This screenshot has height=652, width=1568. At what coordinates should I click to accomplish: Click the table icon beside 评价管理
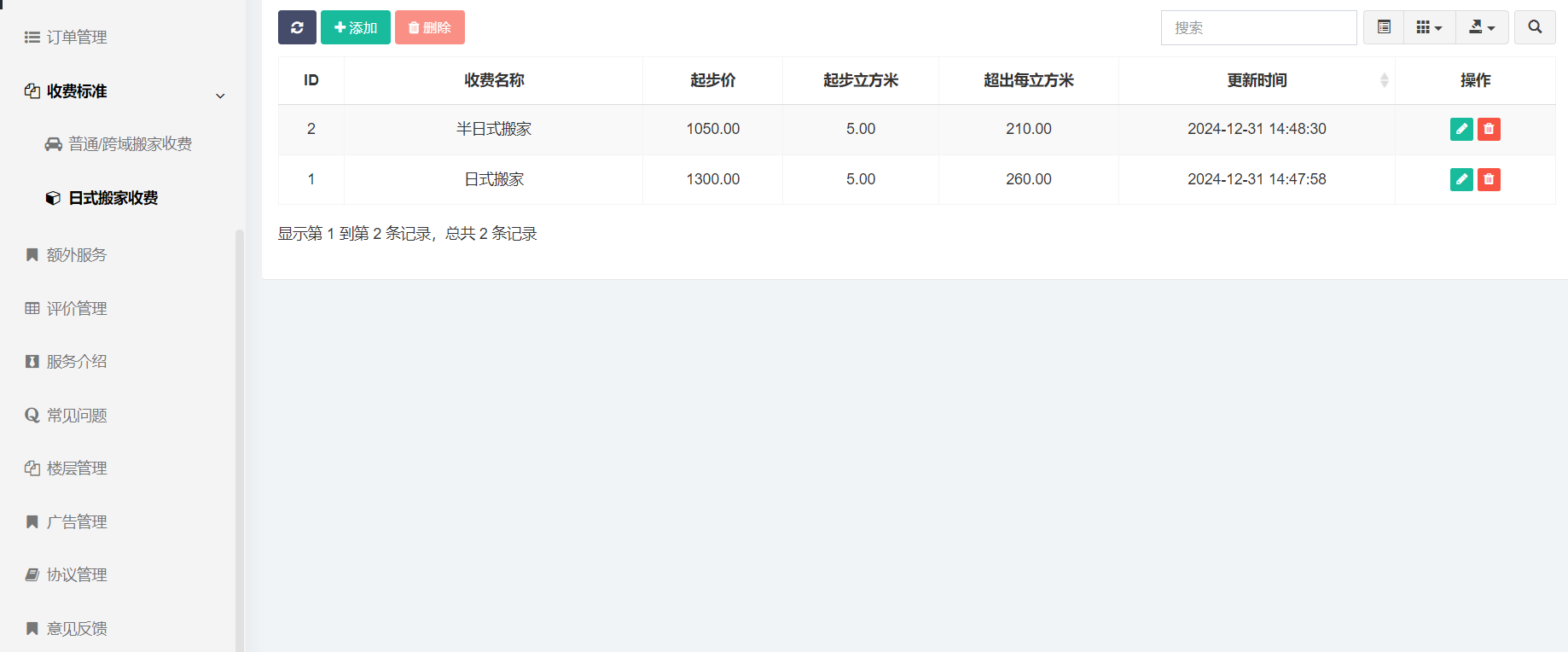click(32, 308)
